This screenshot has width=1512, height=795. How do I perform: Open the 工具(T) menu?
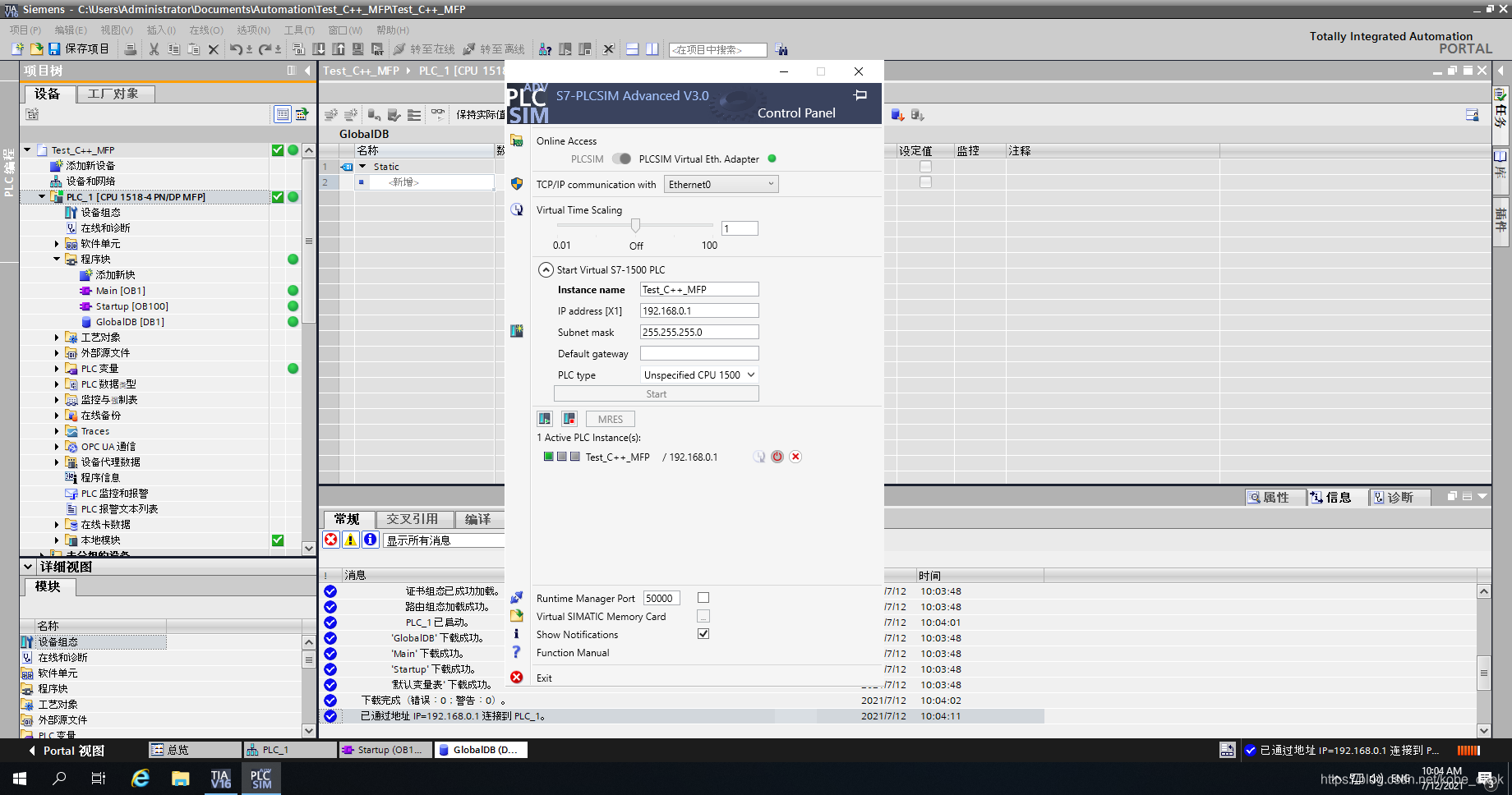pyautogui.click(x=299, y=30)
